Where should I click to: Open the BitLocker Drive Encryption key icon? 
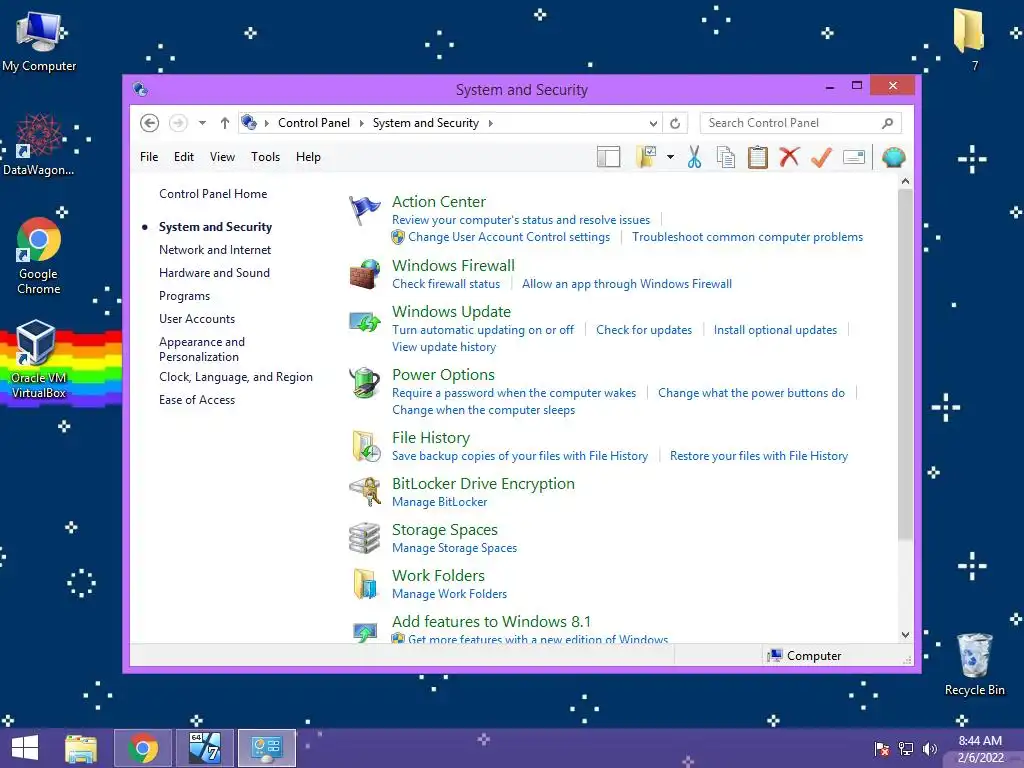pyautogui.click(x=366, y=492)
